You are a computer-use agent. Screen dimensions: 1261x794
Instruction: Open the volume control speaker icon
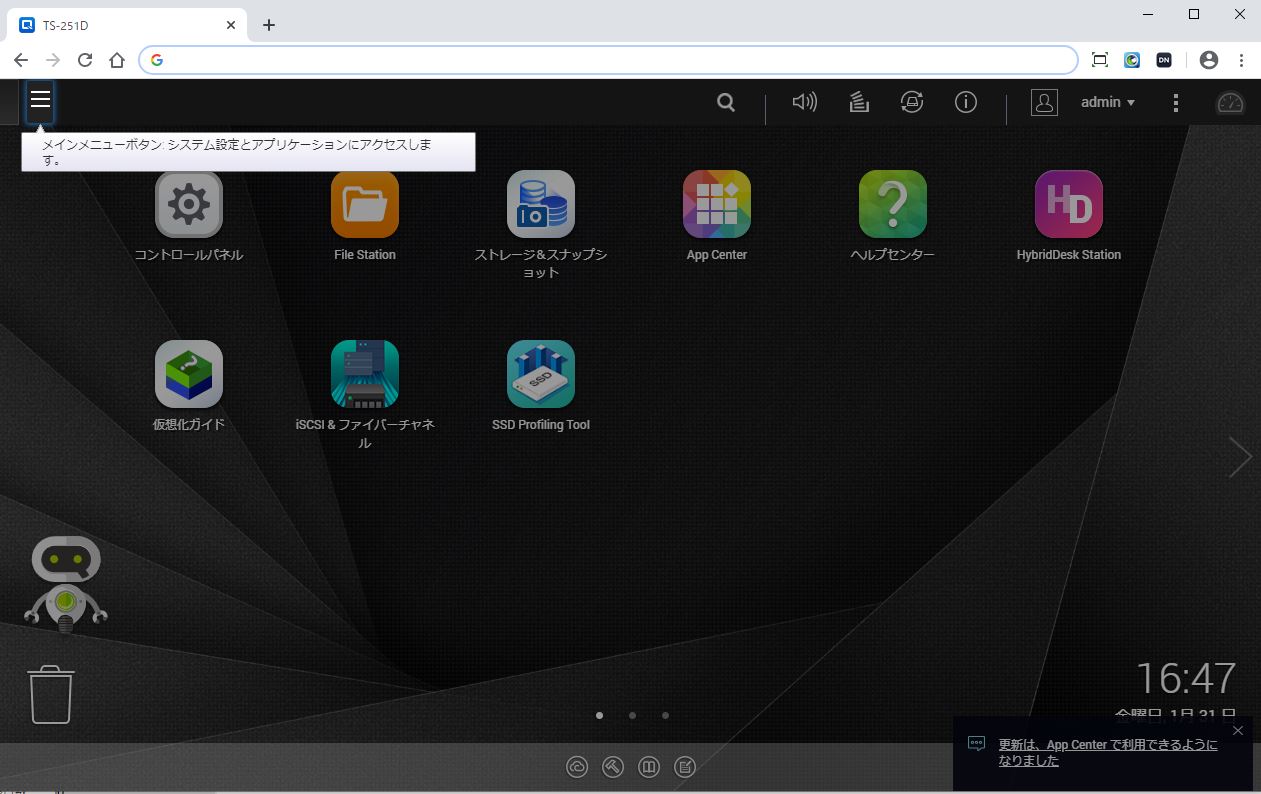[x=804, y=102]
